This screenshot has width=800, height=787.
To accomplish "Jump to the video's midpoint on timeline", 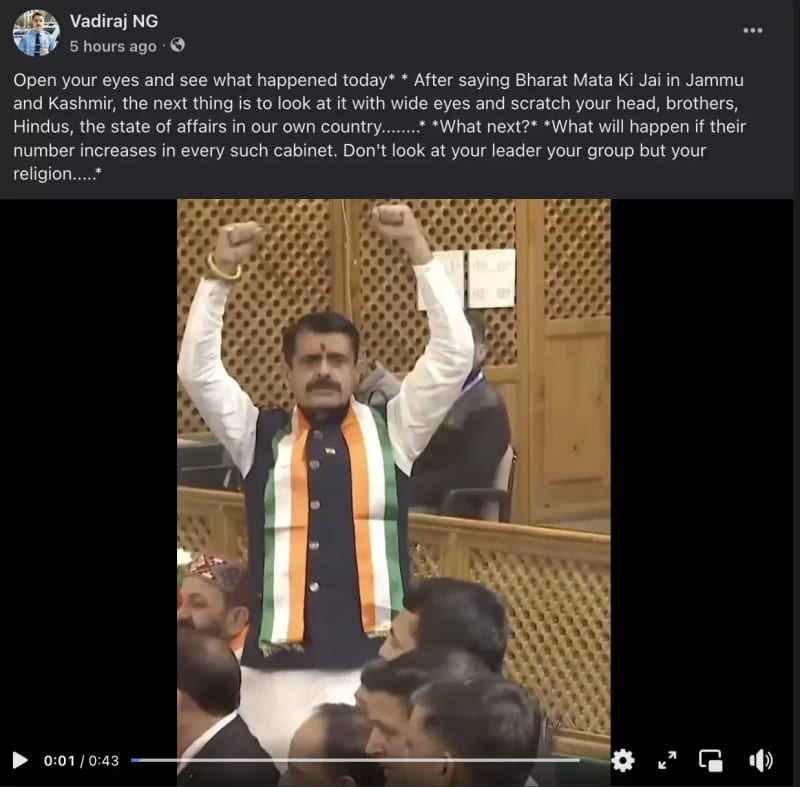I will [x=355, y=760].
